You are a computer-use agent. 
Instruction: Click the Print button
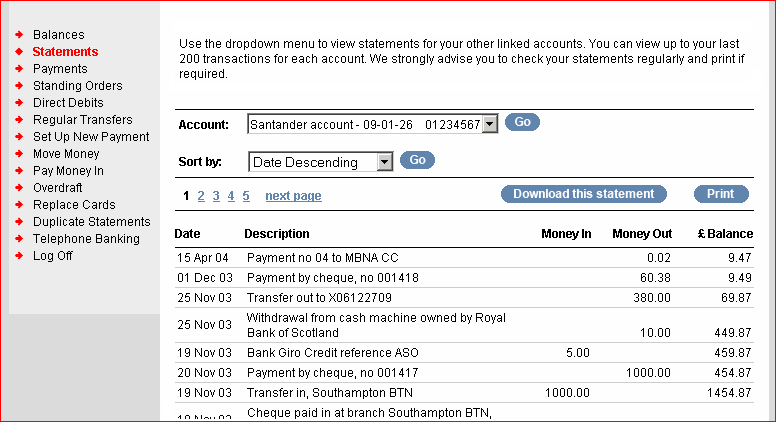click(x=721, y=194)
